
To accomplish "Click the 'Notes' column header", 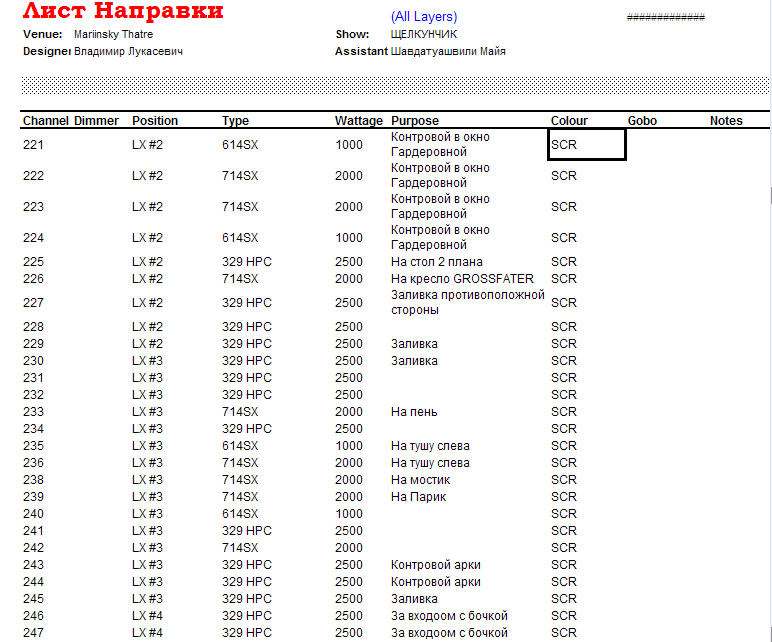I will [726, 121].
